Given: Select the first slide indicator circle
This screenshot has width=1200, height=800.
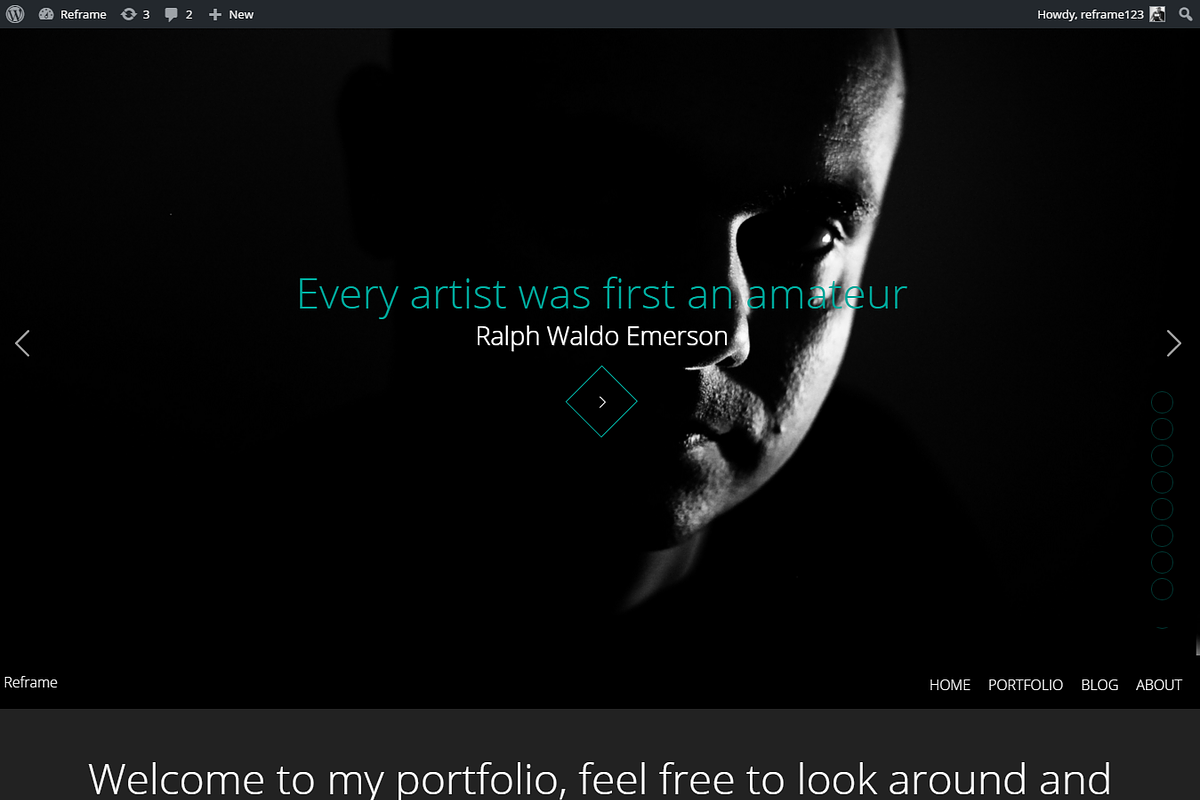Looking at the screenshot, I should (1162, 402).
